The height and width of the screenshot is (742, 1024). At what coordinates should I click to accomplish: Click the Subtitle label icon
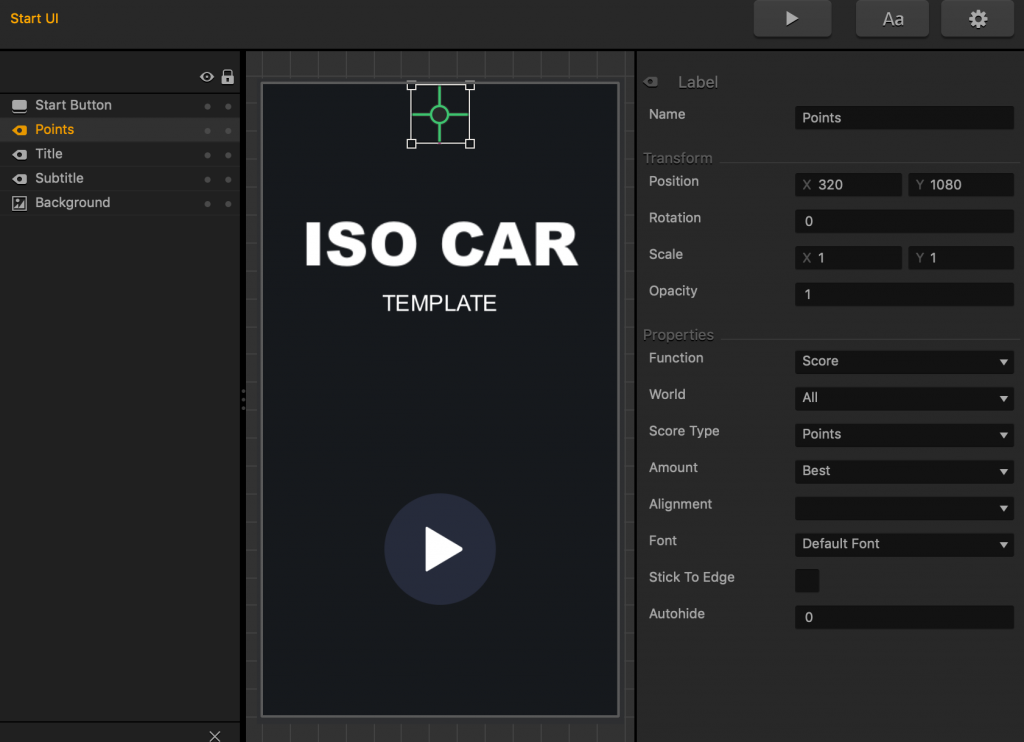click(19, 177)
